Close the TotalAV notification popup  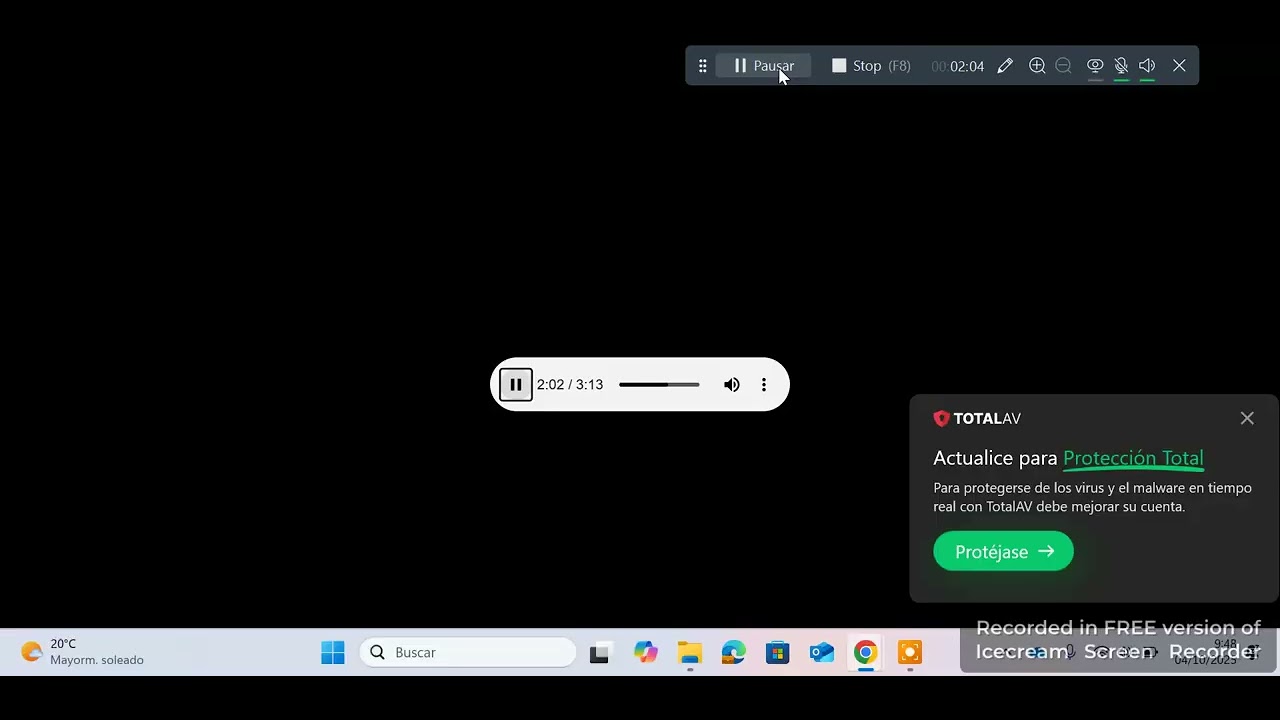(x=1247, y=418)
